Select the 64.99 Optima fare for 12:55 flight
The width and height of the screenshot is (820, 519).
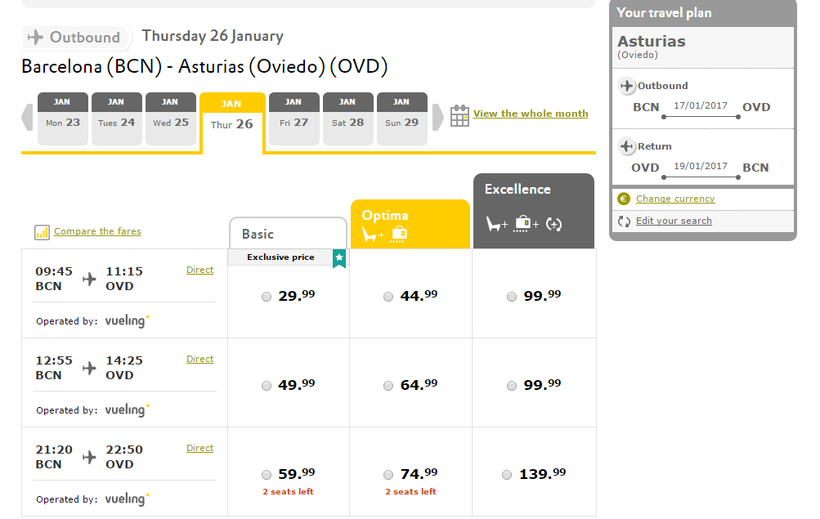(388, 385)
